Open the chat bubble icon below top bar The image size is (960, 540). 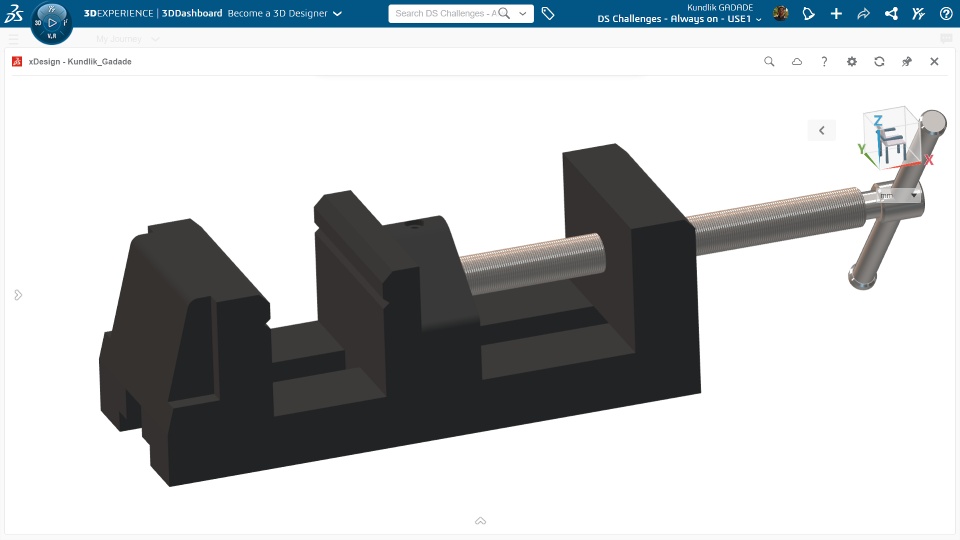946,39
